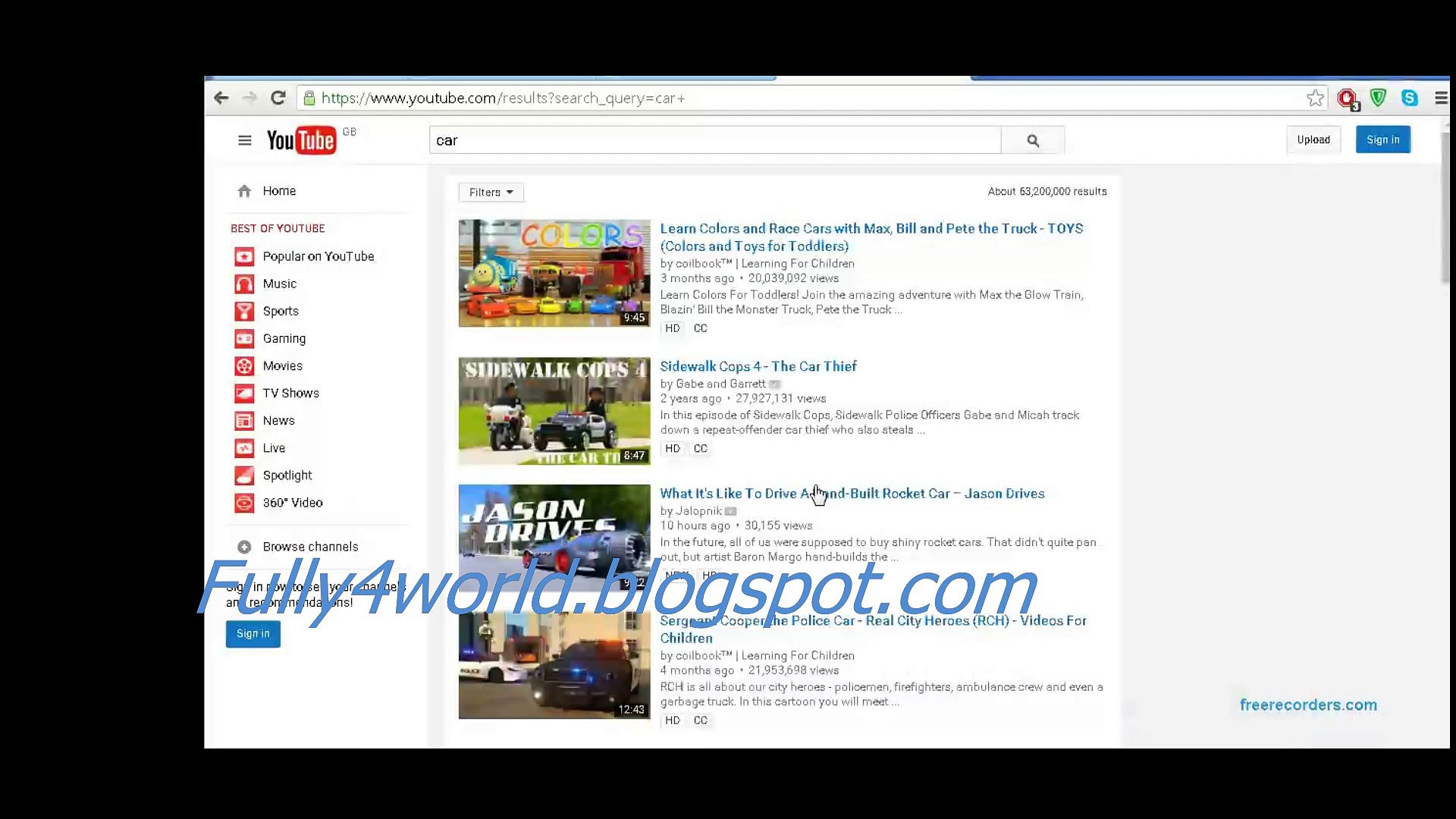Open the Filters dropdown
Viewport: 1456px width, 819px height.
491,192
